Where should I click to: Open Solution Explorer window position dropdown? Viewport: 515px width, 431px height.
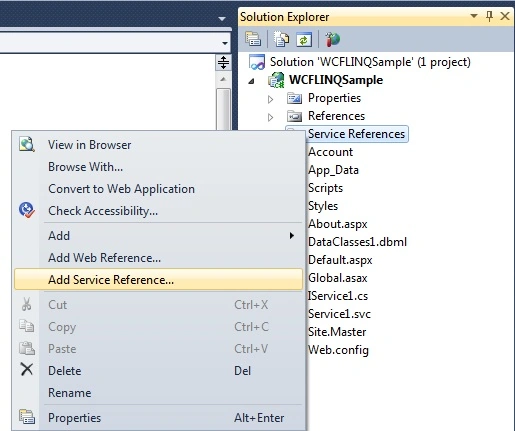pyautogui.click(x=474, y=16)
